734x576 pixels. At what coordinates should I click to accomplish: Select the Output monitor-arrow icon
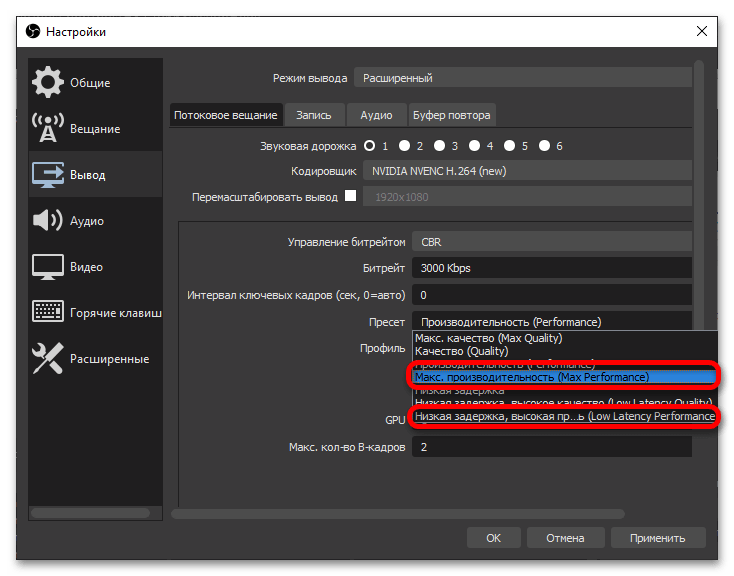tap(48, 175)
